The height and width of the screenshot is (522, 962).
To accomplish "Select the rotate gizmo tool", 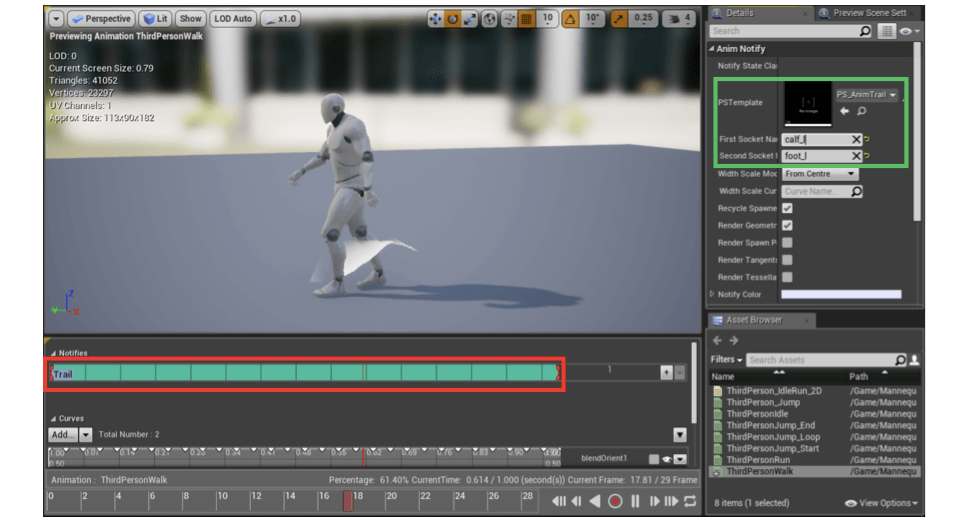I will (x=453, y=19).
